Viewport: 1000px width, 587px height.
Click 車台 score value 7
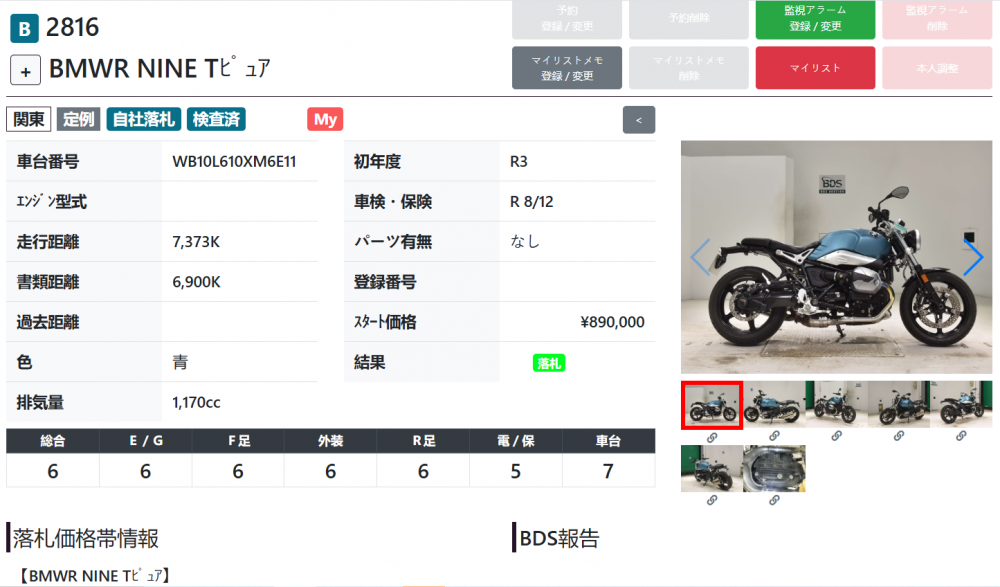pos(608,471)
